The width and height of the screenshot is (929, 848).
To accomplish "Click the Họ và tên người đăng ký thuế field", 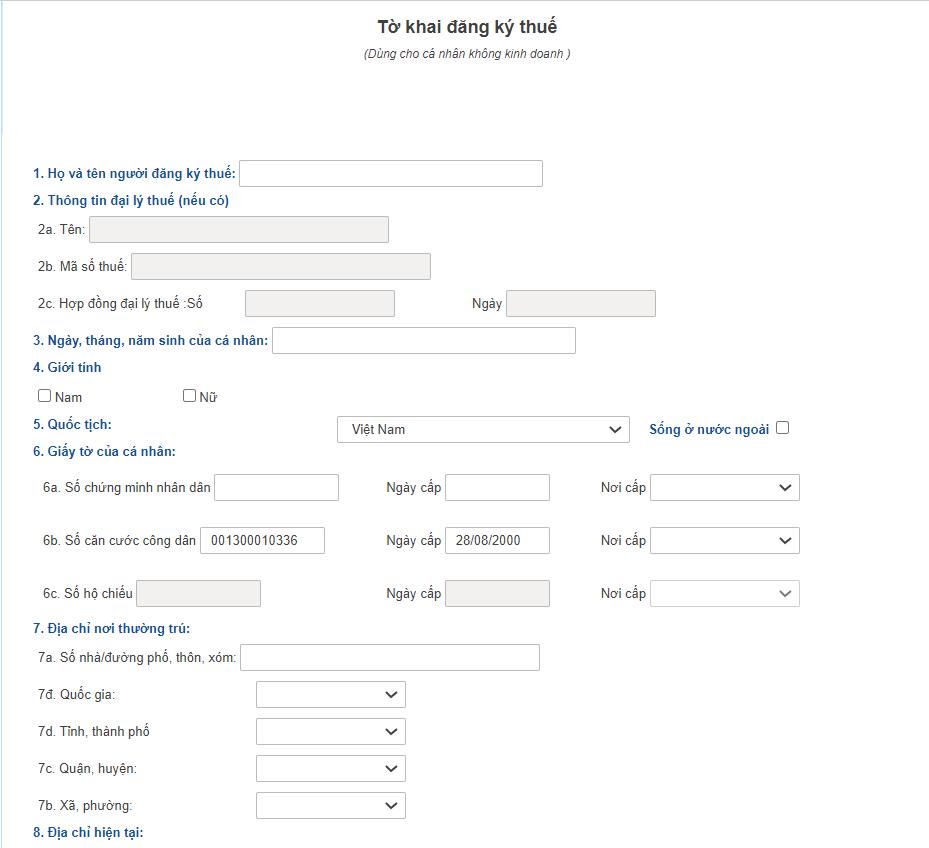I will pos(390,174).
